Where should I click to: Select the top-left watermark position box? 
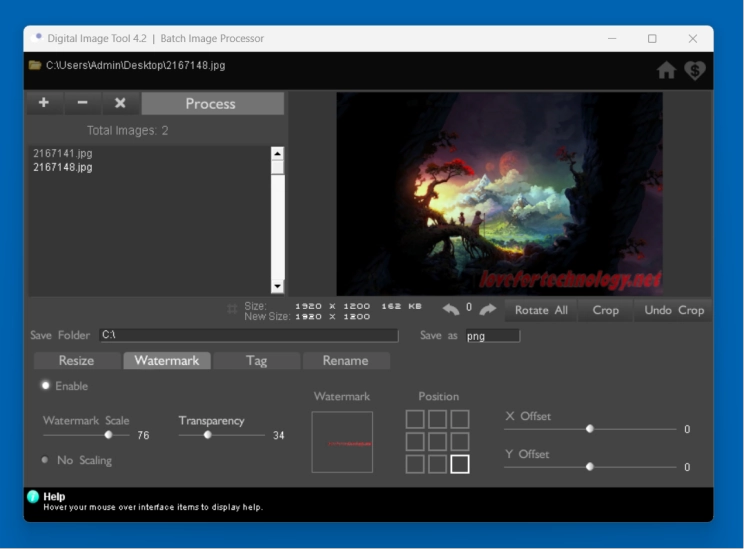coord(415,419)
